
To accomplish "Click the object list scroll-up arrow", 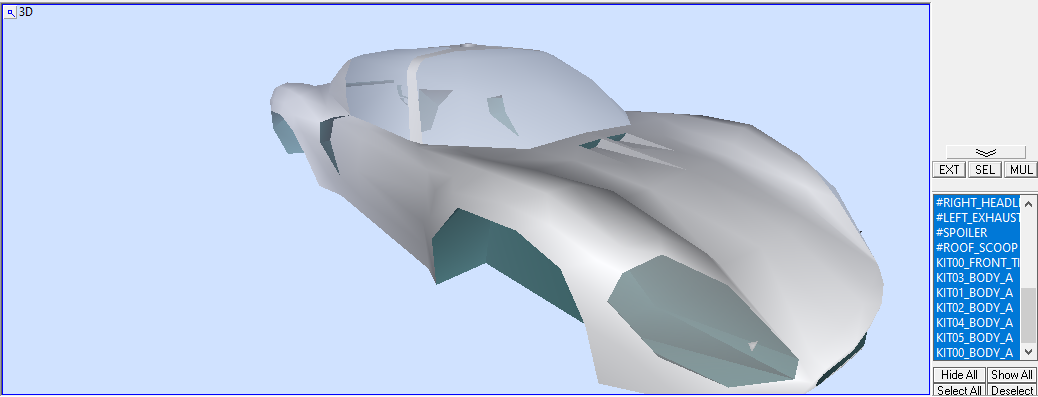I will pyautogui.click(x=1028, y=203).
